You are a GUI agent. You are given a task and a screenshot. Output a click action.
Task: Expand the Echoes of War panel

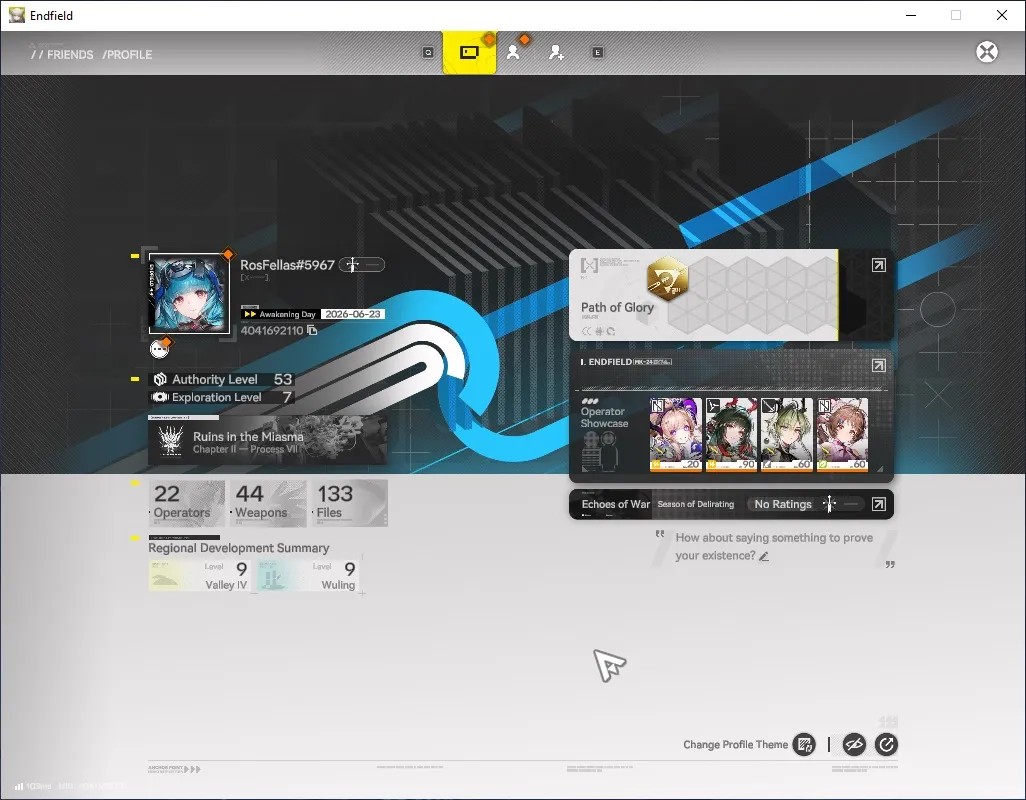(879, 504)
